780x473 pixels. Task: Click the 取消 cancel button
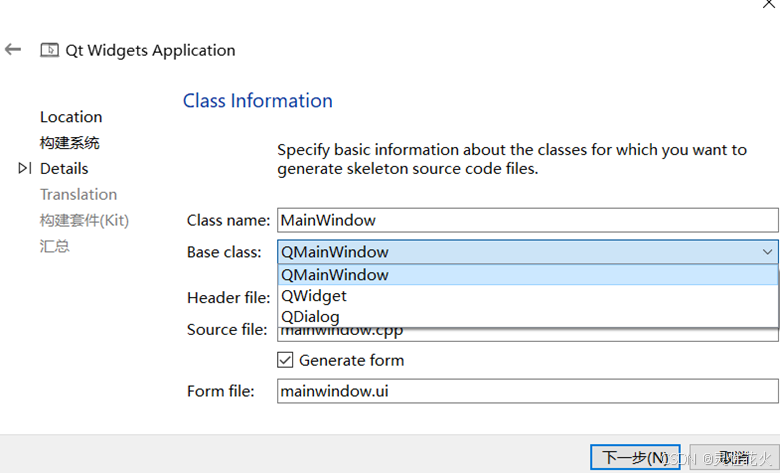(x=734, y=457)
